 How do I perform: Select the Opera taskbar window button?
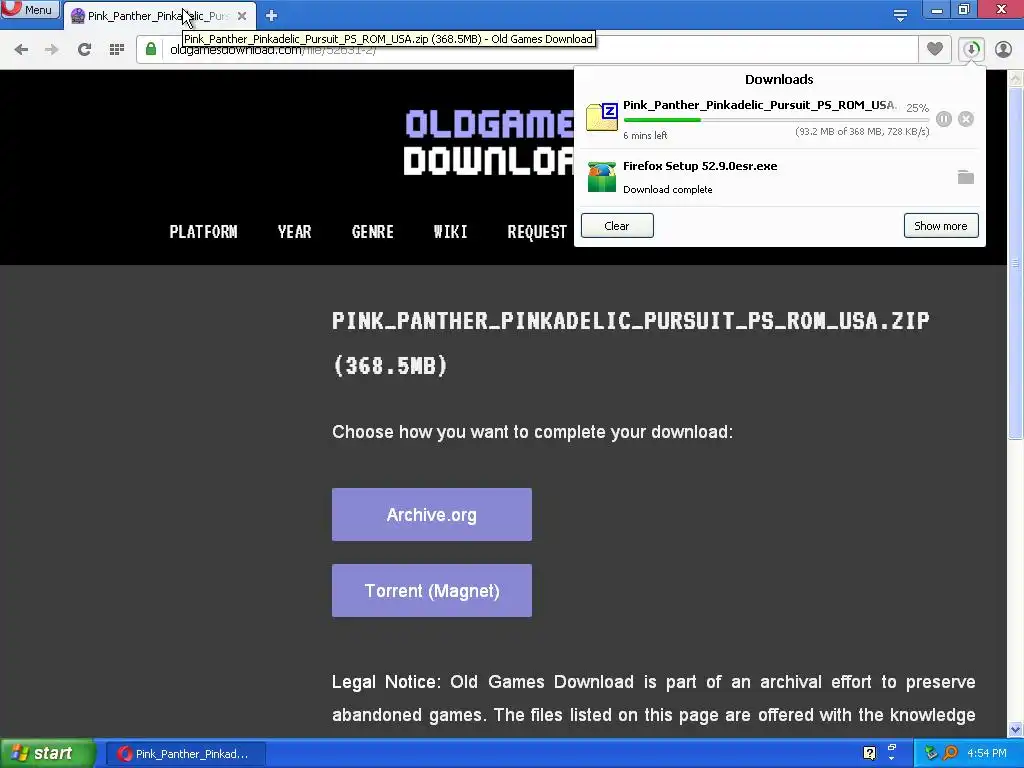coord(185,754)
